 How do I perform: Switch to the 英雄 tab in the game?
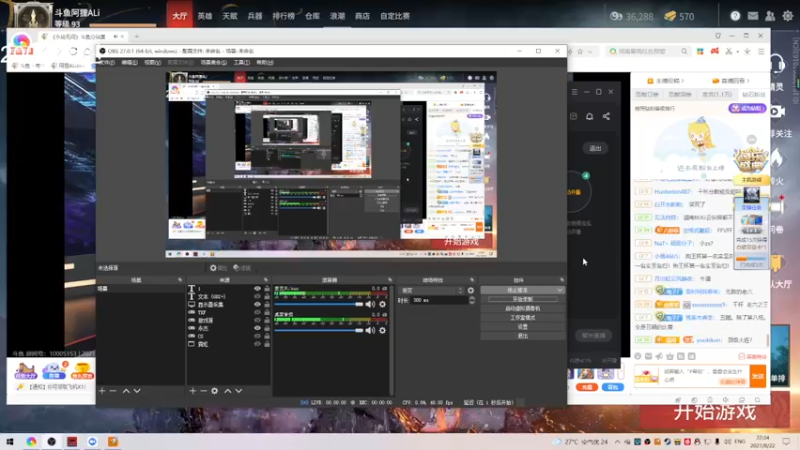tap(205, 16)
